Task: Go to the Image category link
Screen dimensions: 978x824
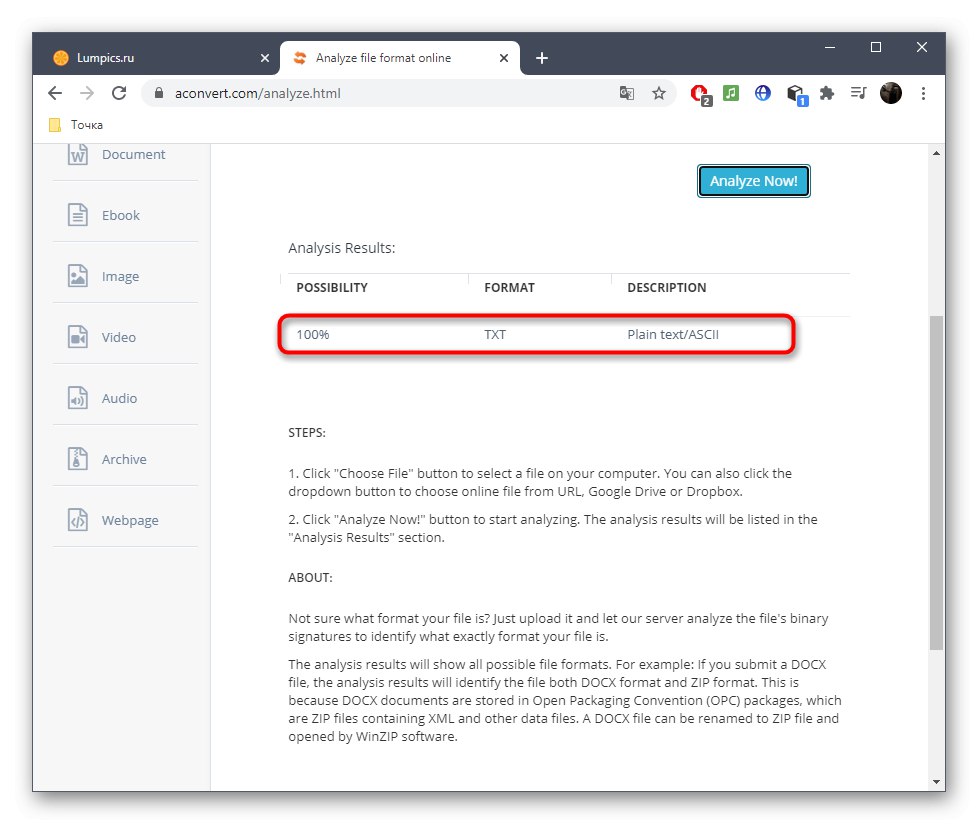Action: pyautogui.click(x=120, y=276)
